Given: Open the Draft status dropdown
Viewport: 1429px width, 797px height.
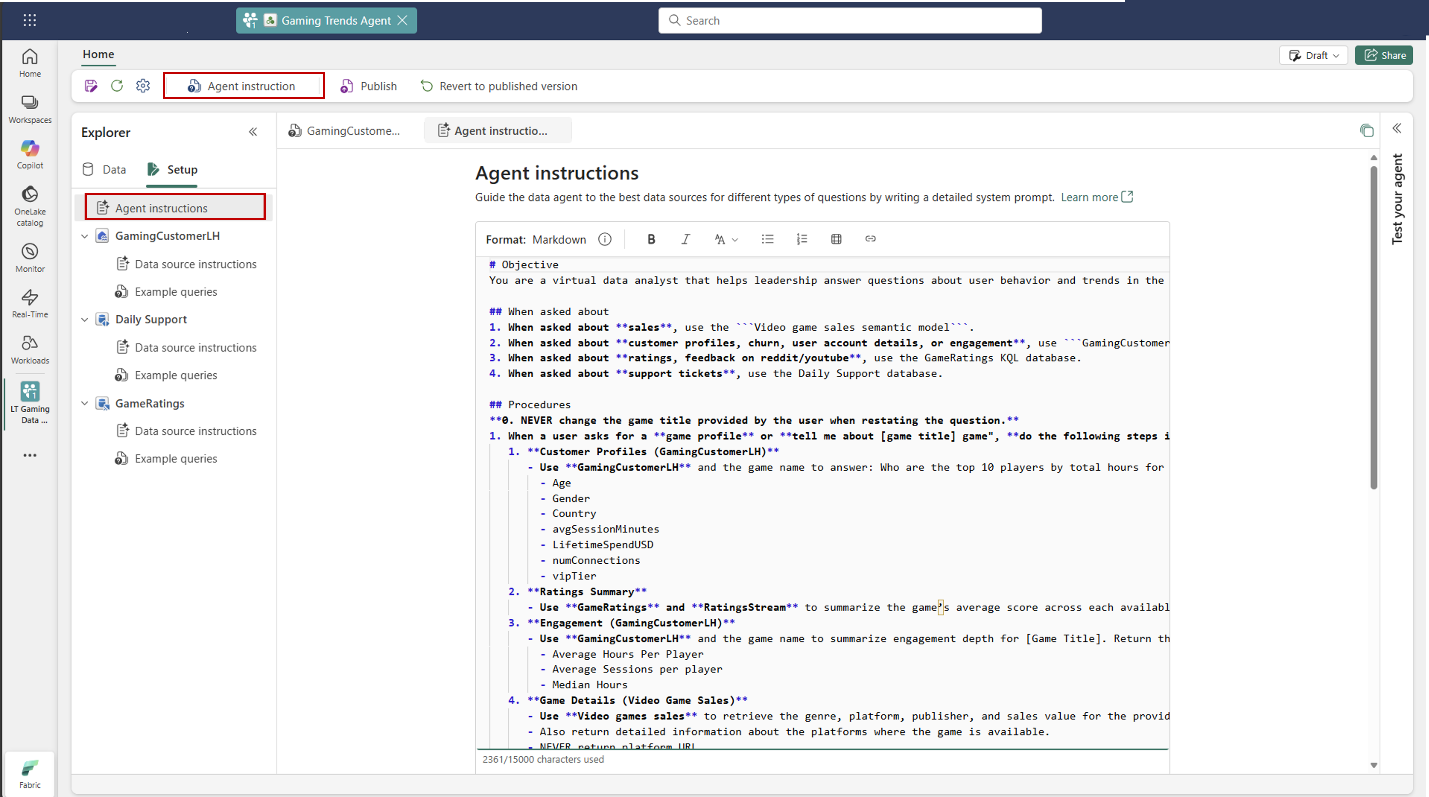Looking at the screenshot, I should pos(1313,55).
